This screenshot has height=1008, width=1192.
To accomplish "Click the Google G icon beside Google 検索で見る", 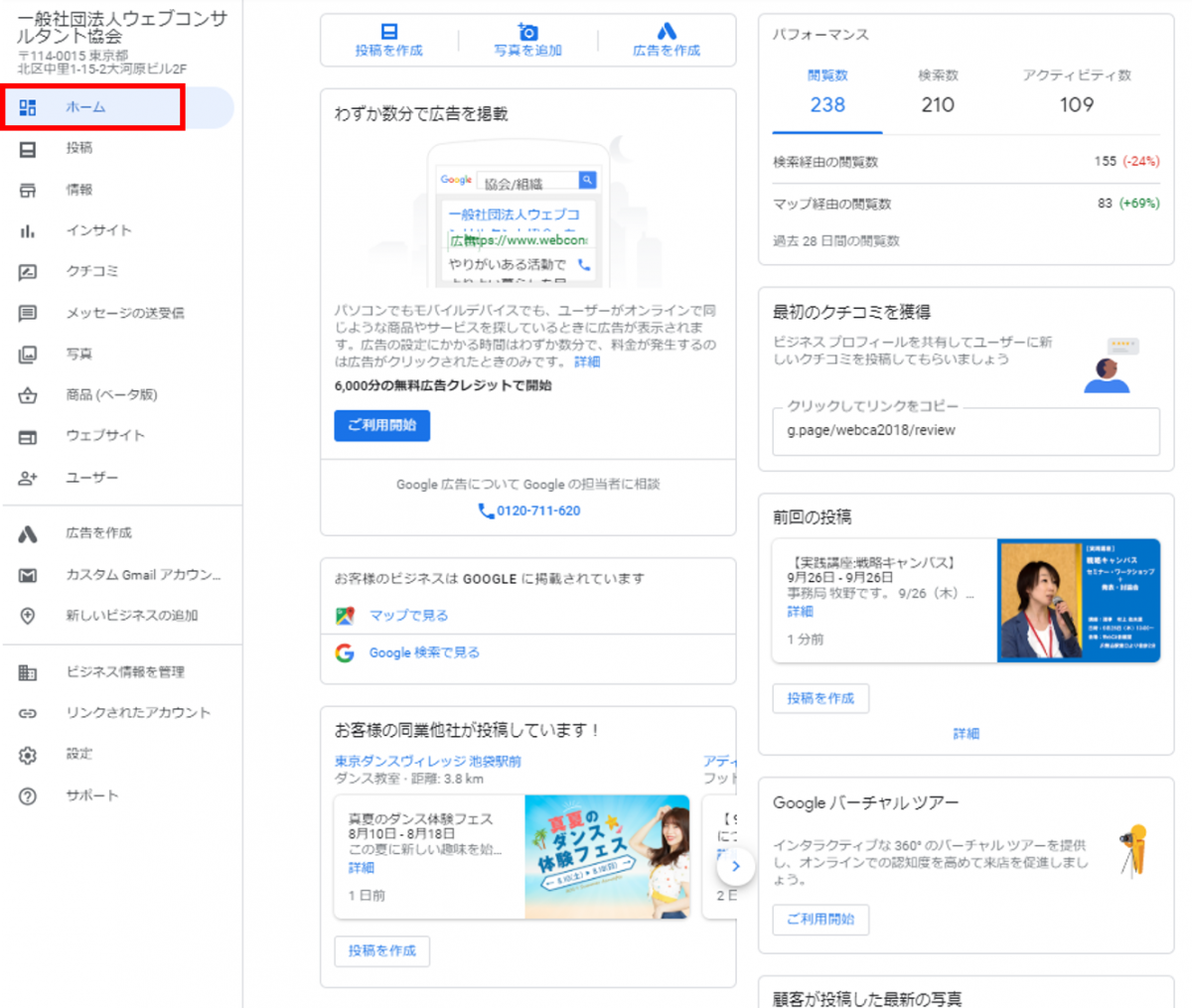I will [345, 653].
